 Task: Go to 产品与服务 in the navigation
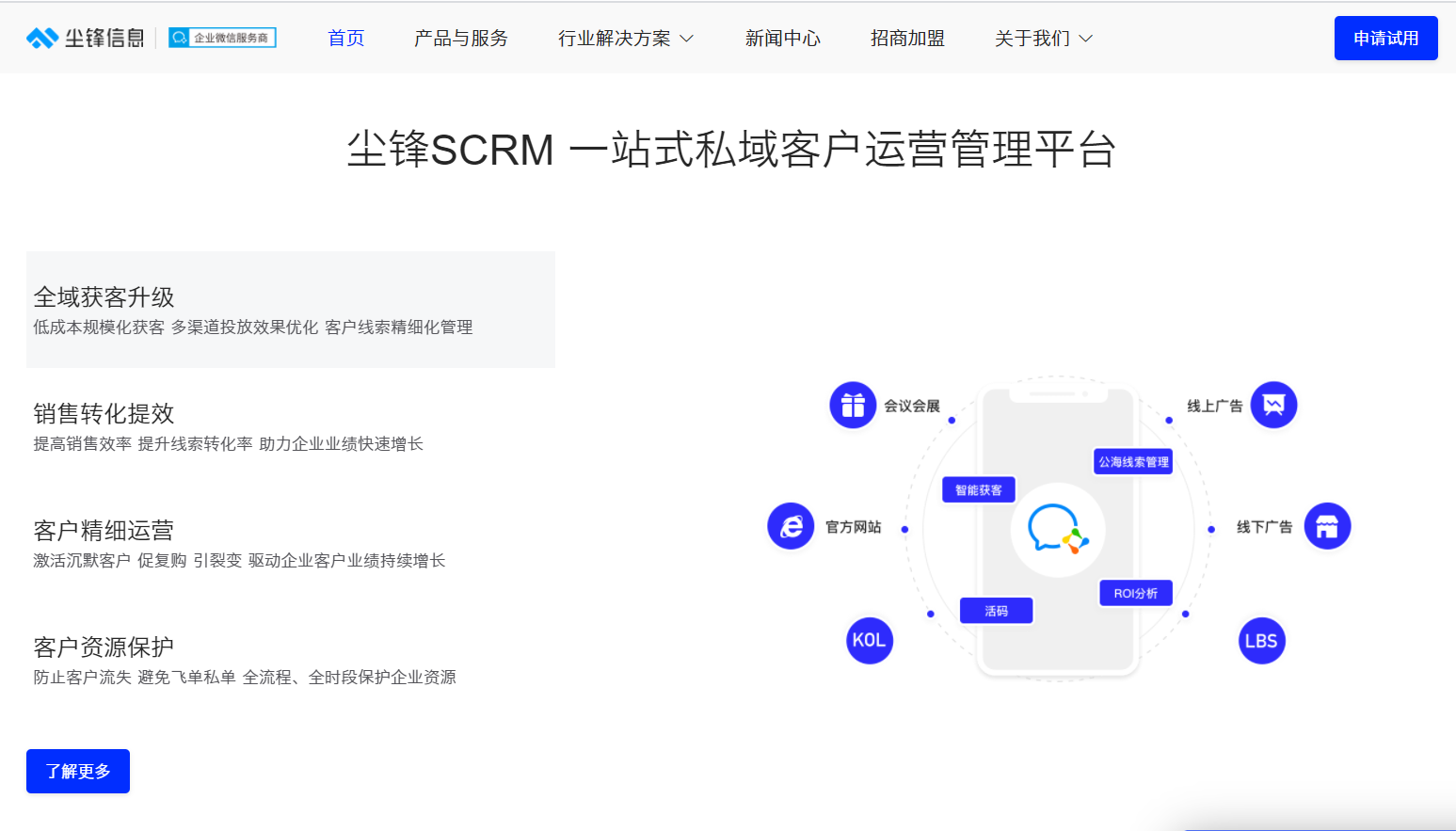(461, 39)
